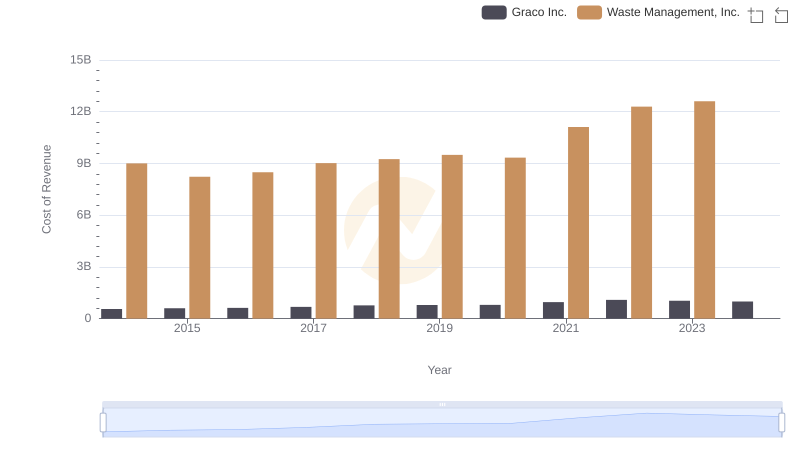Click the Waste Management bar for 2015
This screenshot has width=800, height=461.
[x=199, y=247]
